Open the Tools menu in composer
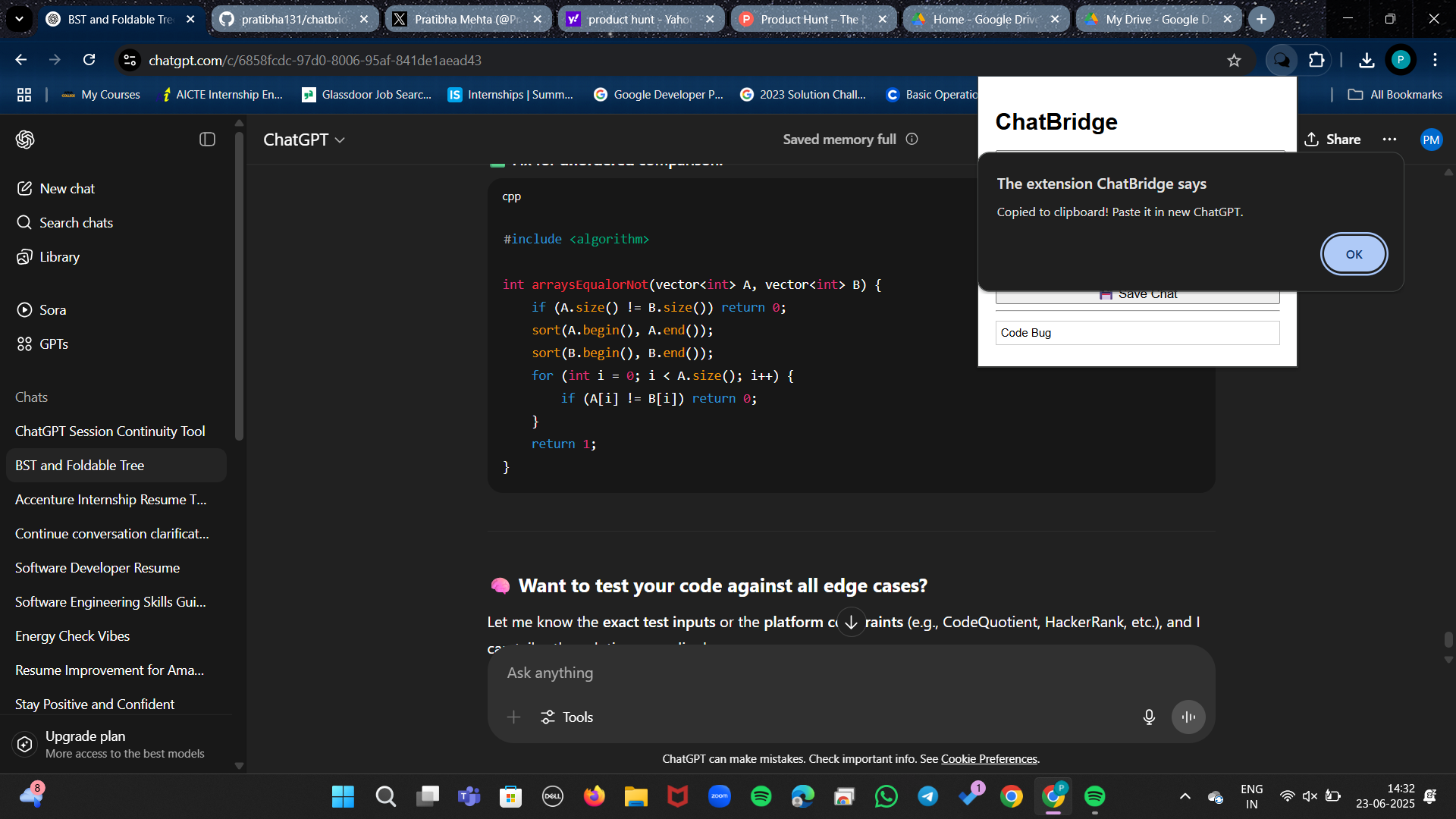The image size is (1456, 819). [x=566, y=717]
